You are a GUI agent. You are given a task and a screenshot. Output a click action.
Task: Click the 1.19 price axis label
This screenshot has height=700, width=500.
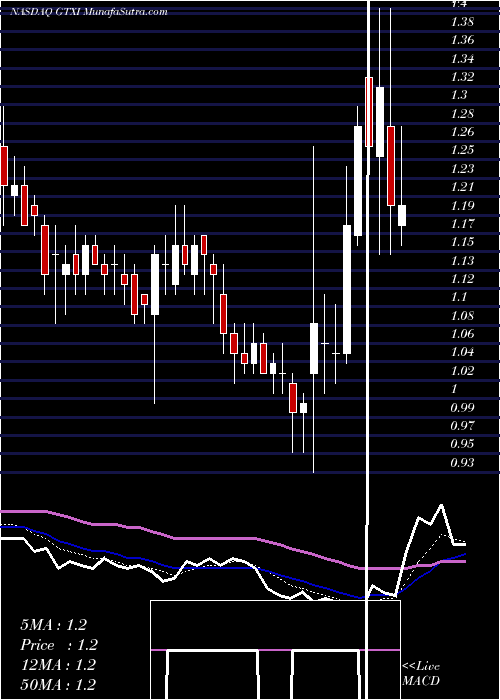click(x=462, y=206)
